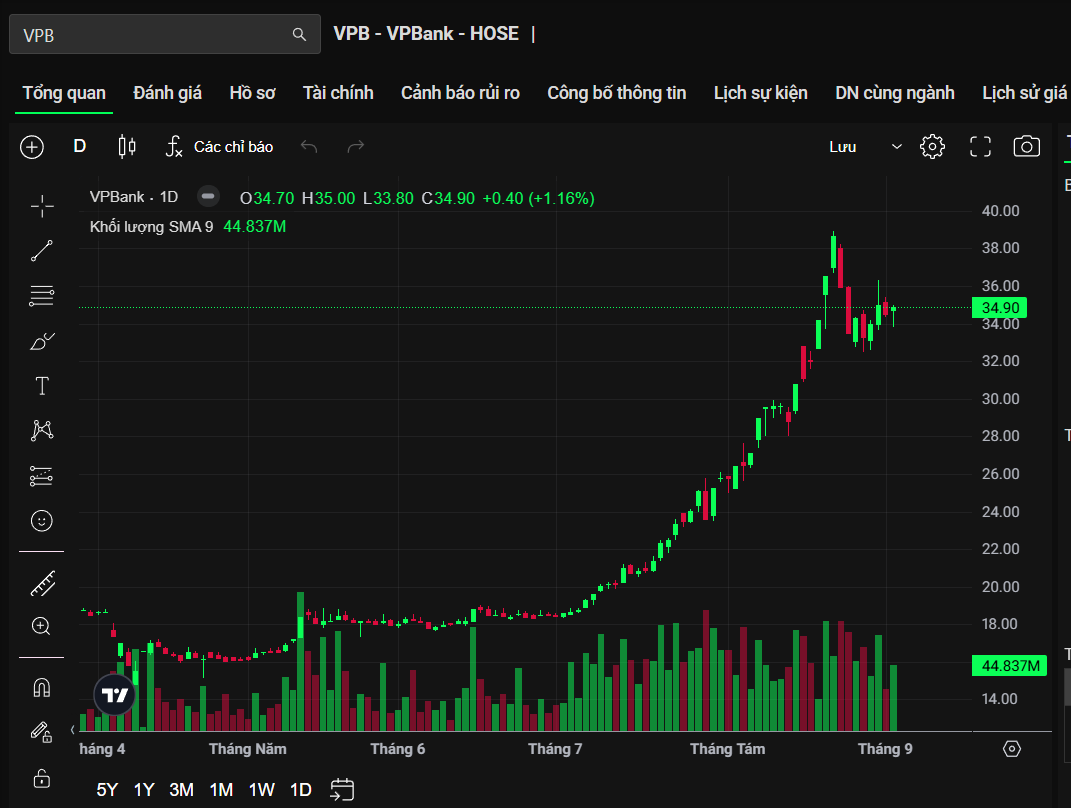Click the redo arrow in chart toolbar
The width and height of the screenshot is (1071, 808).
coord(356,146)
